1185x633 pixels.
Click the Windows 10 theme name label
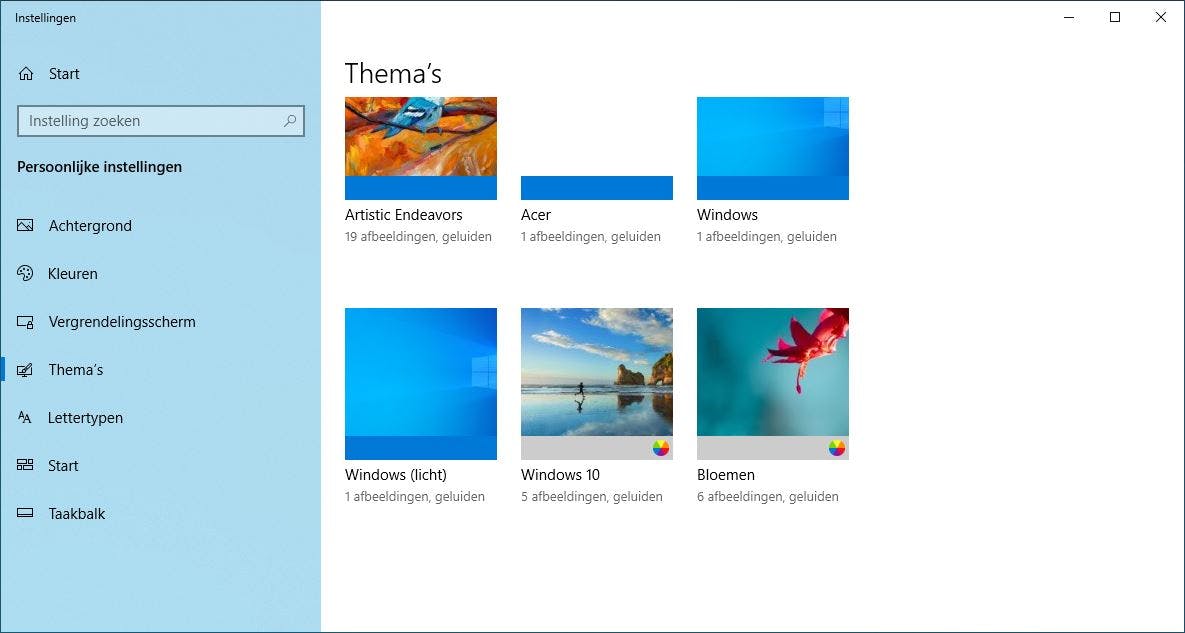coord(560,475)
